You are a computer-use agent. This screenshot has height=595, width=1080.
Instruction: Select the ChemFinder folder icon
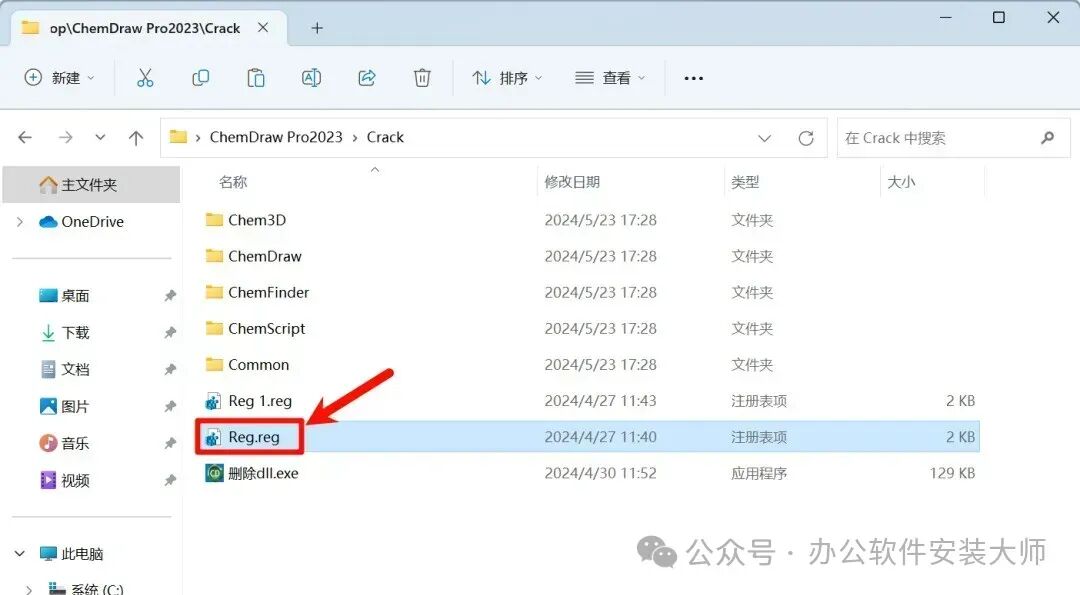(214, 292)
